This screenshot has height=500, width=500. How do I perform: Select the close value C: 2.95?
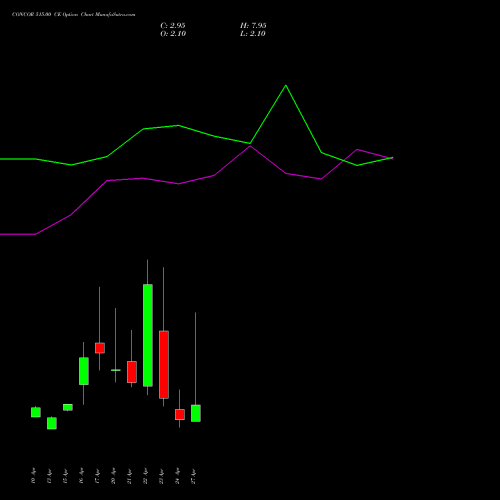click(173, 26)
